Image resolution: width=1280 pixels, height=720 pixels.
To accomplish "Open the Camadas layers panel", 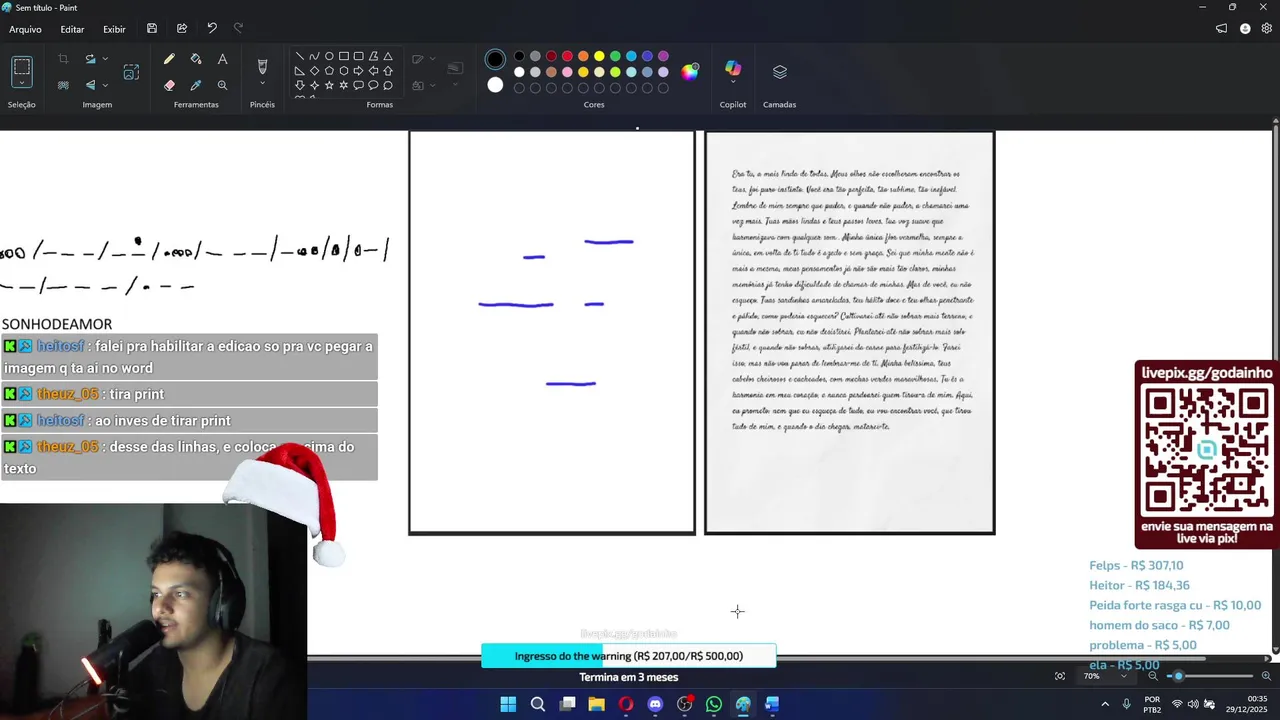I will pos(780,72).
